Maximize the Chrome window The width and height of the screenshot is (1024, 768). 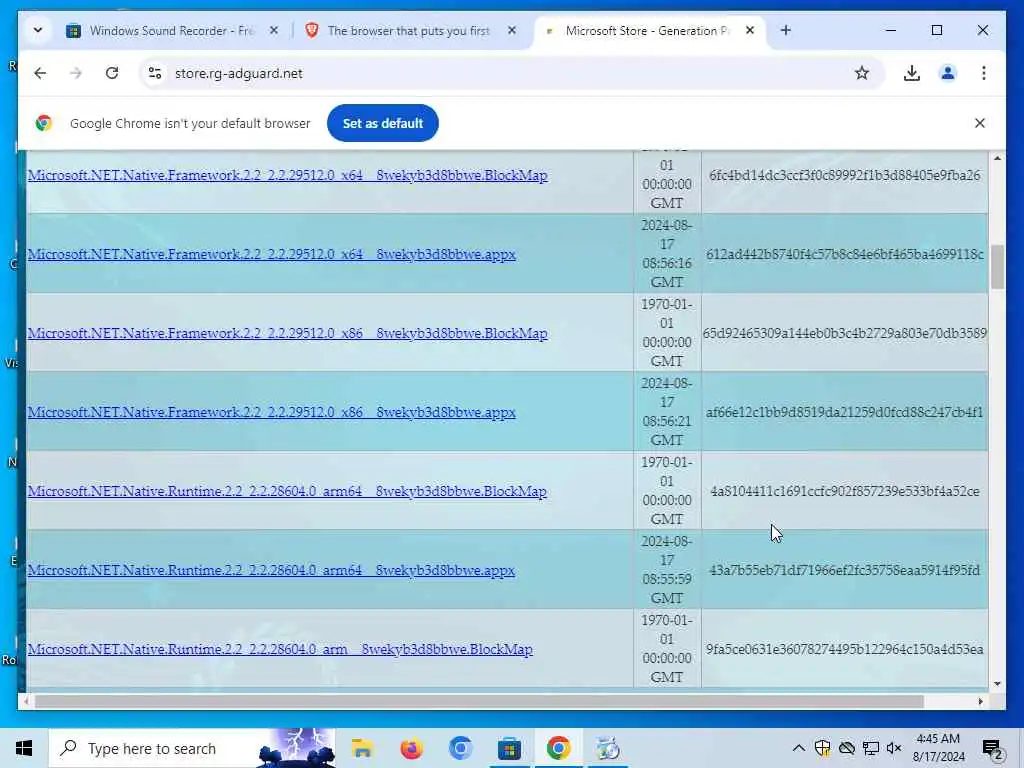point(936,30)
